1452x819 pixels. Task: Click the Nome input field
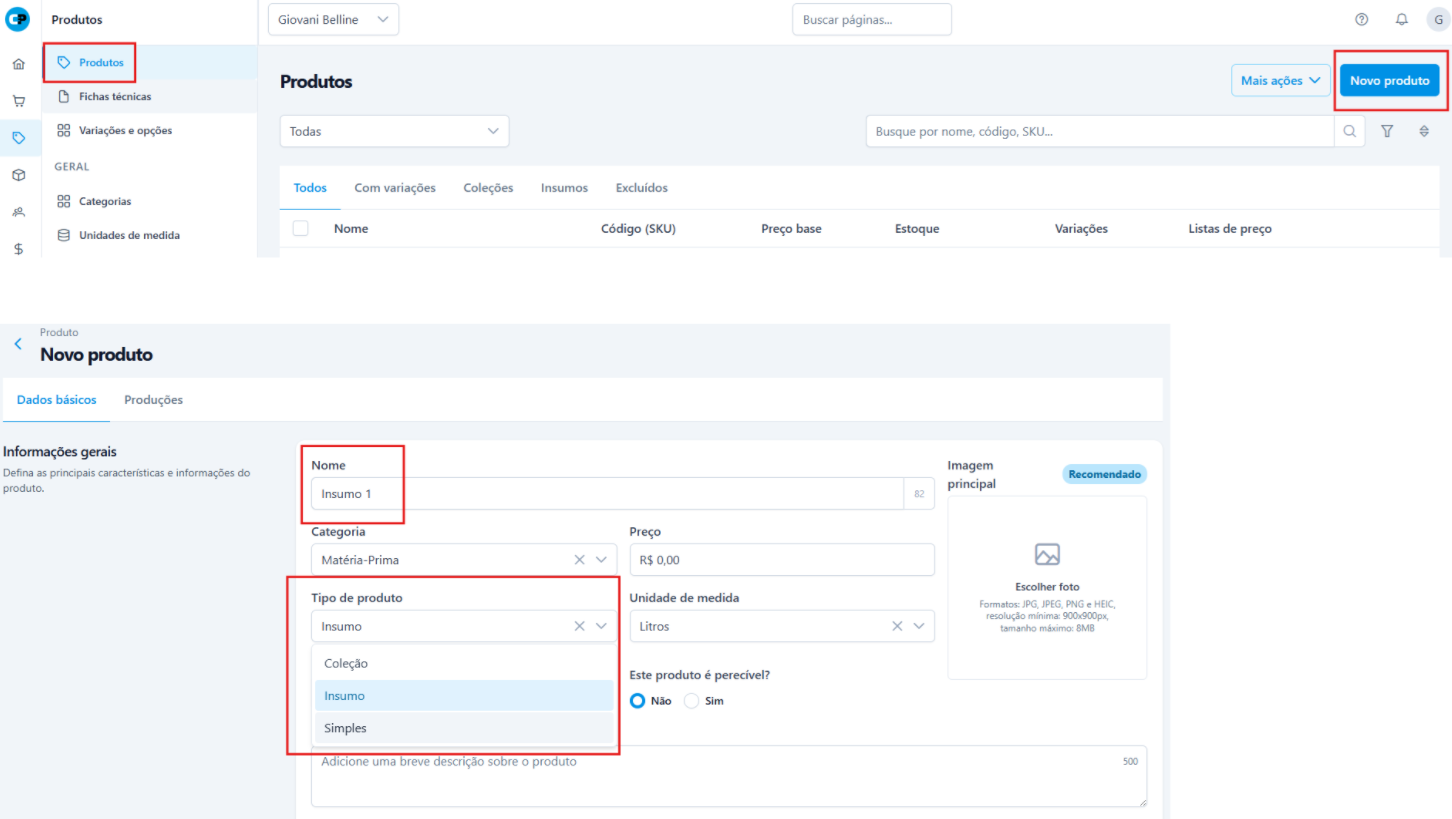[606, 494]
